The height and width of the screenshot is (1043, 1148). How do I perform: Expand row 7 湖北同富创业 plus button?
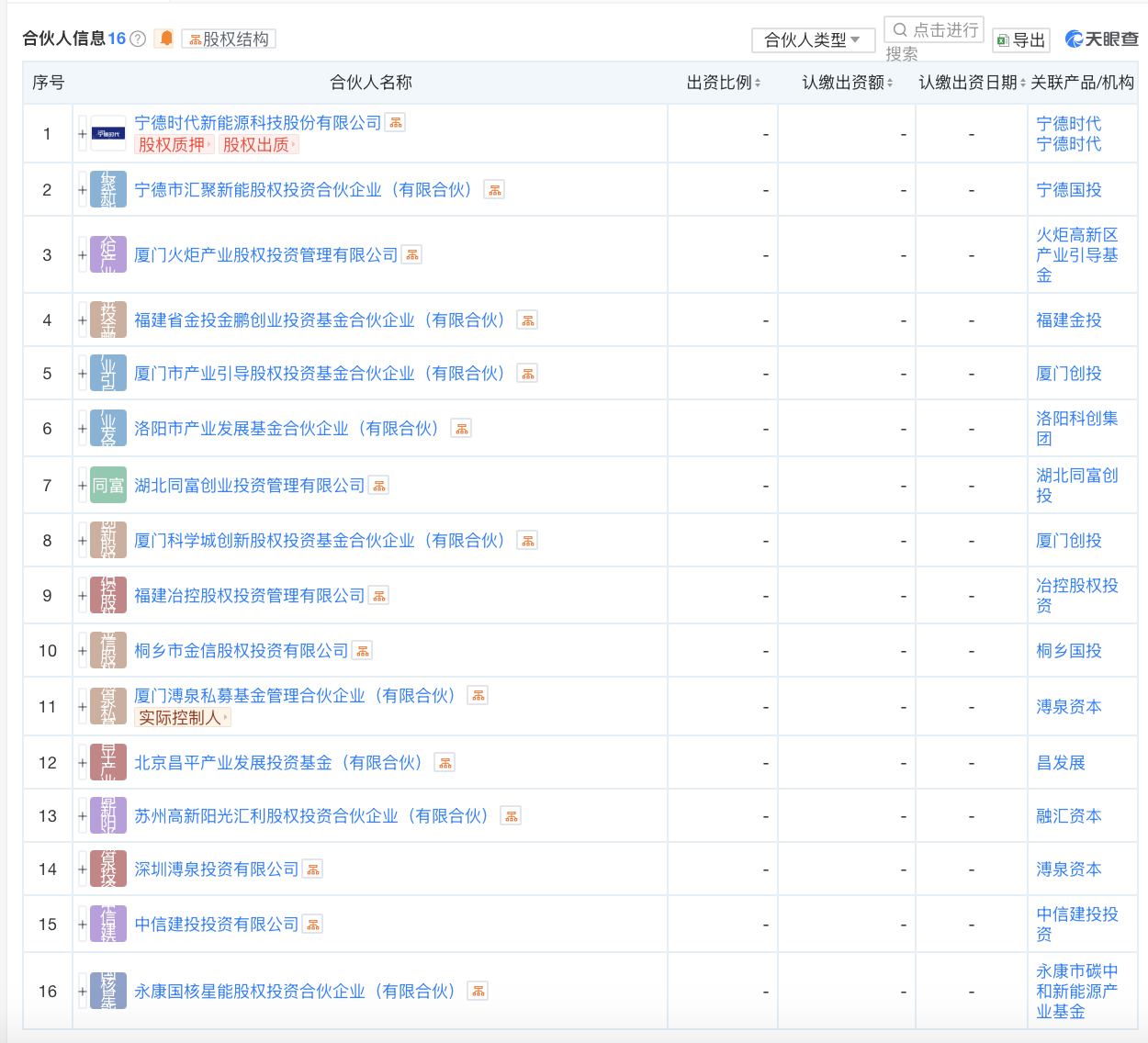click(x=83, y=486)
